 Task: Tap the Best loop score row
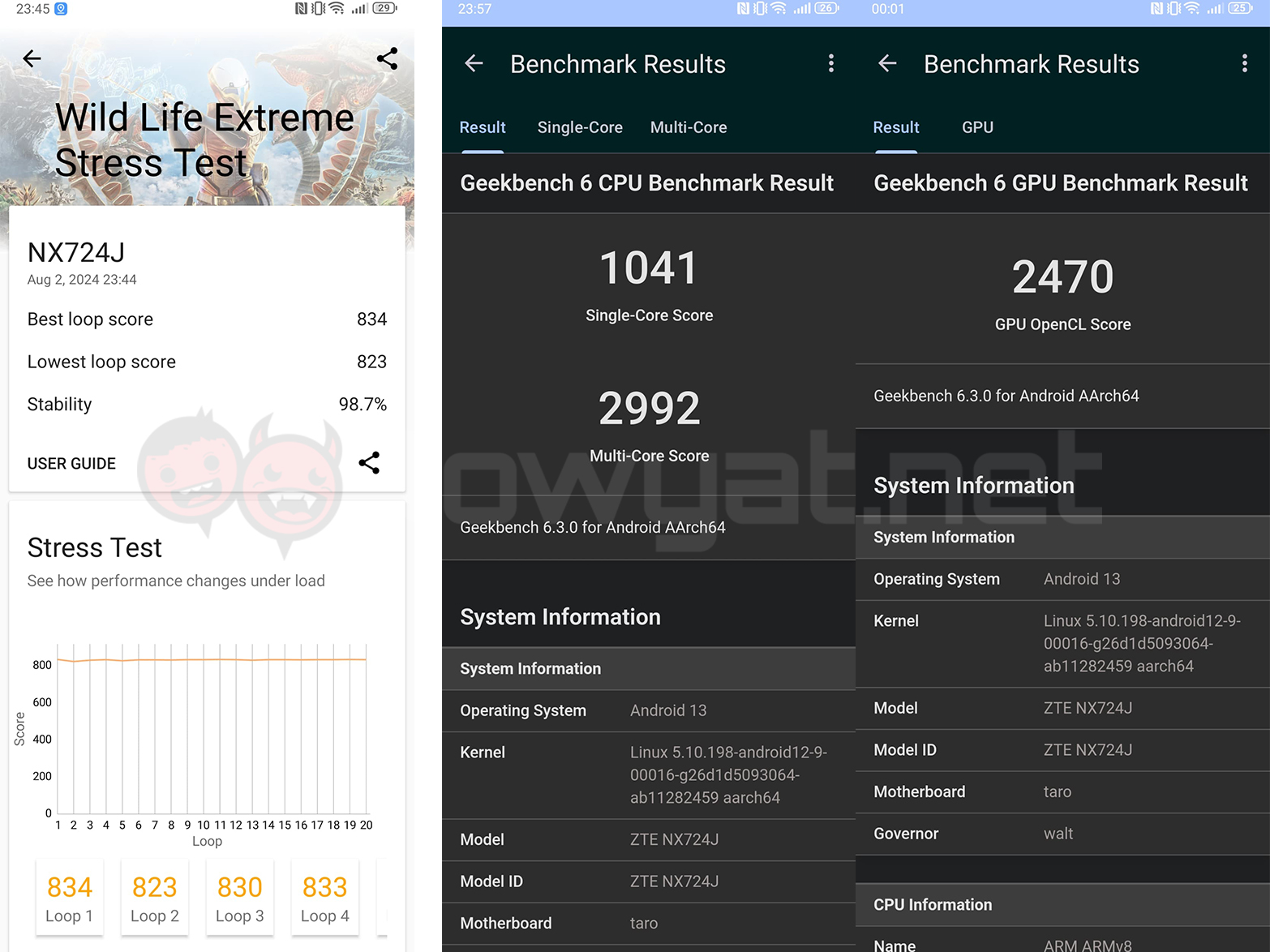click(x=207, y=319)
